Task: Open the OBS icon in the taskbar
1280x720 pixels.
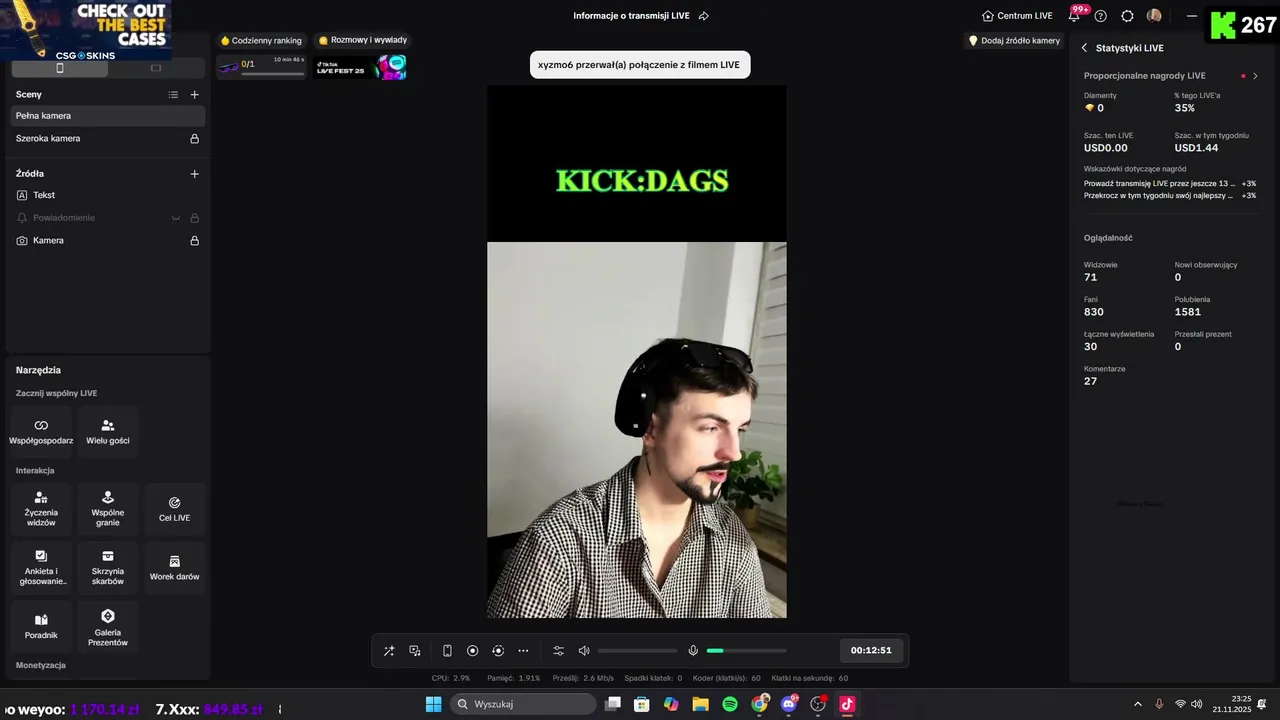Action: coord(818,704)
